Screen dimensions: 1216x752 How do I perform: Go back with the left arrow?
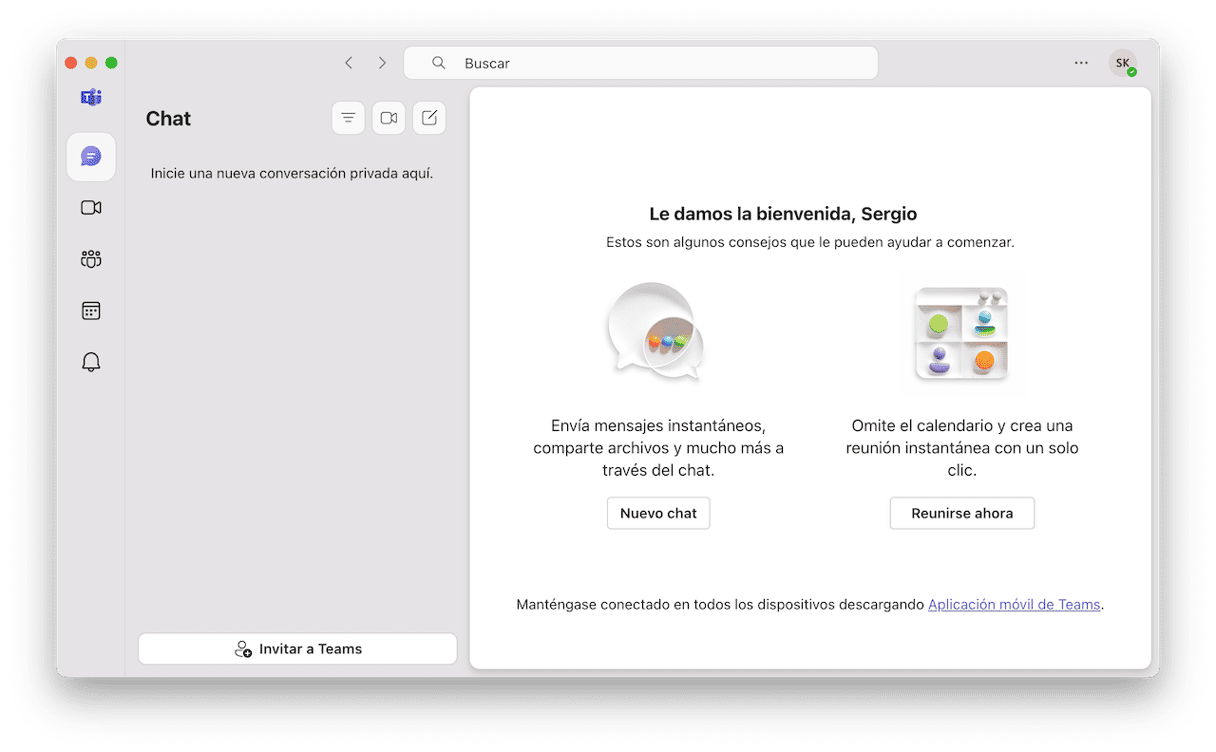pyautogui.click(x=349, y=63)
